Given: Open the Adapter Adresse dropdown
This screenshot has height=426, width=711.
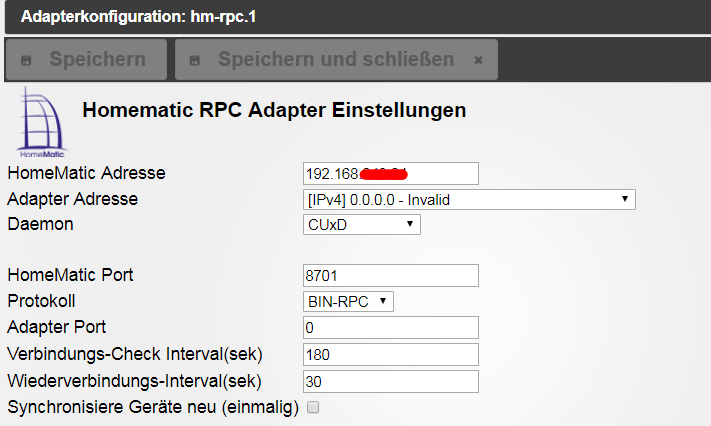Looking at the screenshot, I should [468, 199].
